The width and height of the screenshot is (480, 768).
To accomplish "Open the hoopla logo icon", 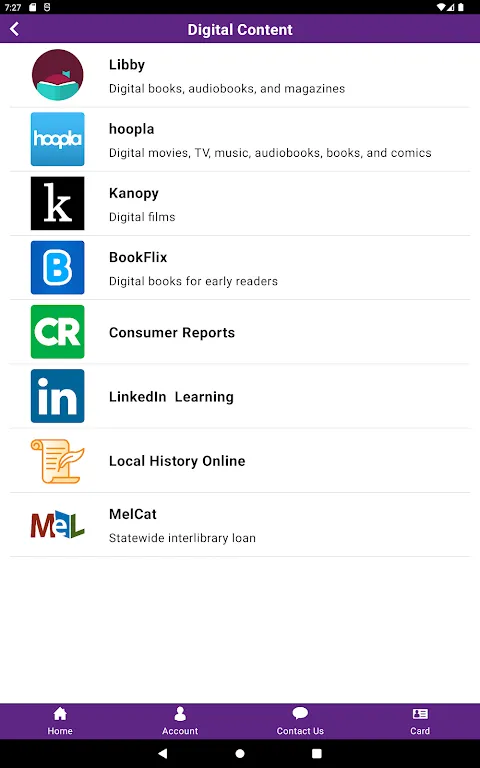I will 57,139.
